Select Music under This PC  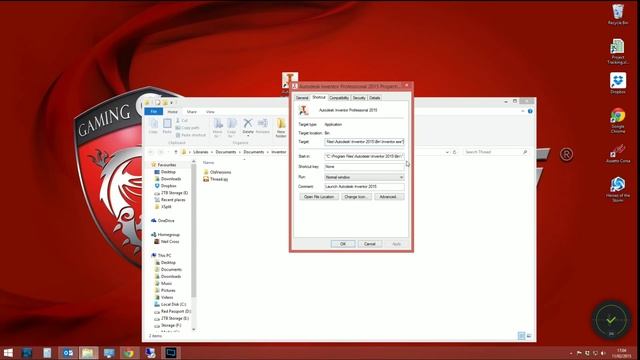(163, 283)
